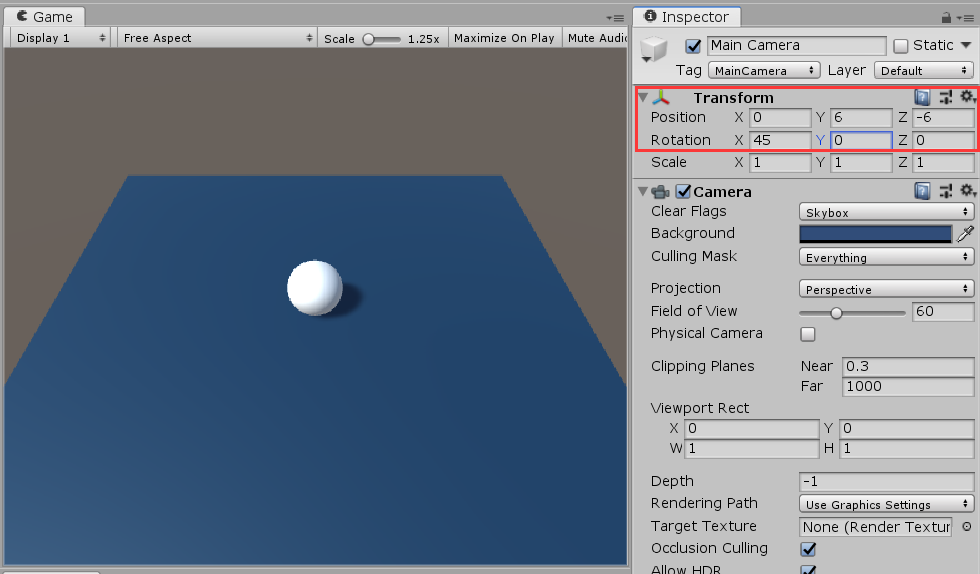
Task: Open Transform component gear settings menu
Action: pos(968,96)
